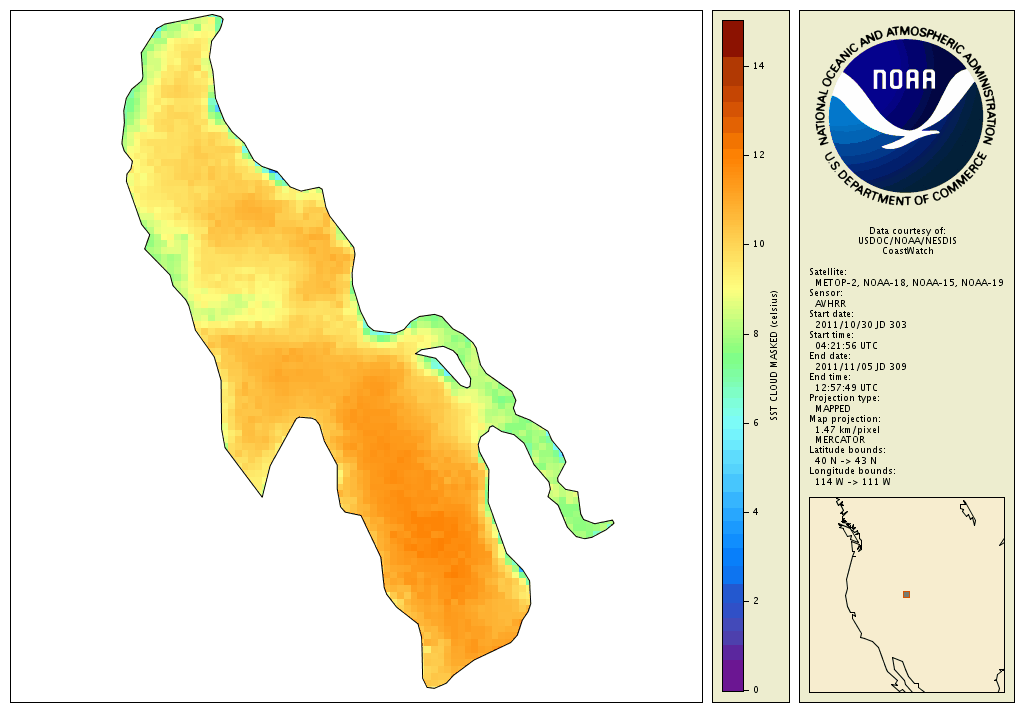The image size is (1024, 712).
Task: Click the '2011/11/05 JD 309' date value
Action: pyautogui.click(x=861, y=366)
